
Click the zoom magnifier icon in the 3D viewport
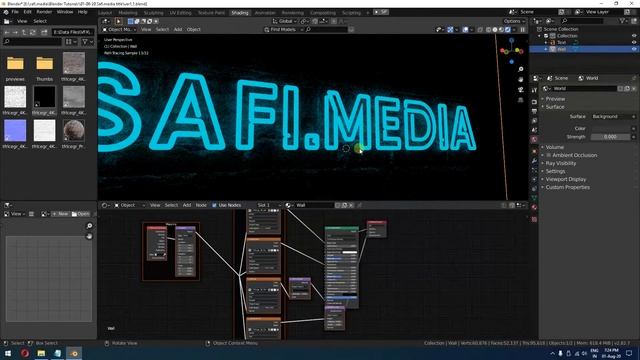(520, 69)
